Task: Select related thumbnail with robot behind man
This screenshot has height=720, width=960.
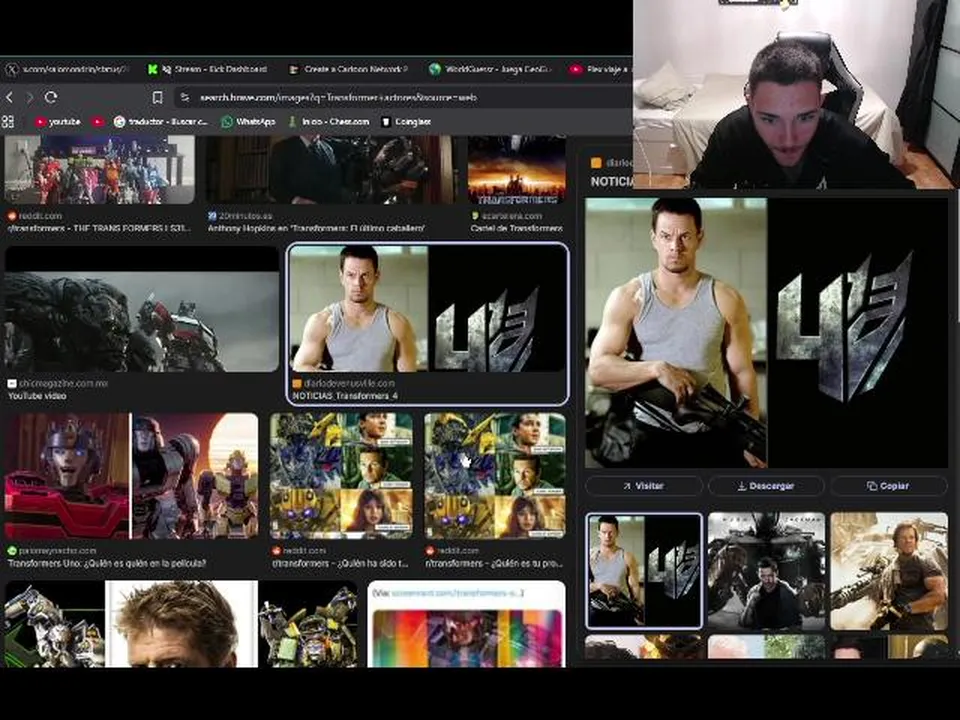Action: (x=766, y=571)
